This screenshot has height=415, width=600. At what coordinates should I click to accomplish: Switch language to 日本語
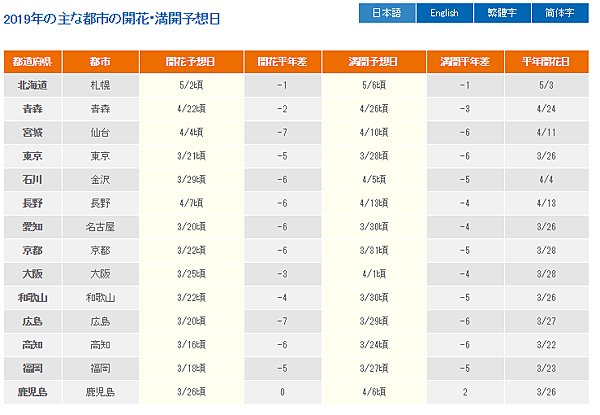pos(387,13)
